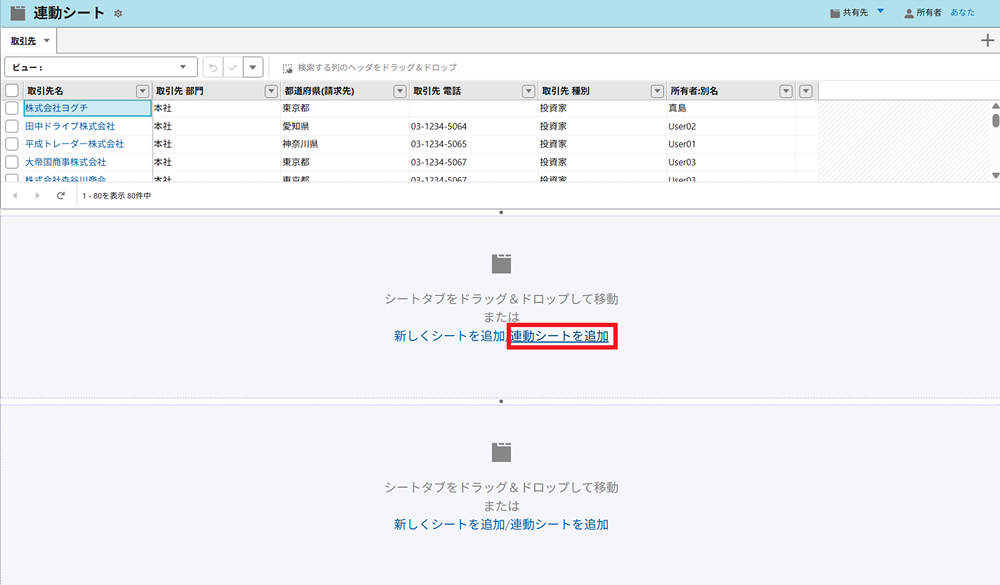Select the 03-1234-5064 phone cell
The width and height of the screenshot is (1000, 585).
click(473, 126)
